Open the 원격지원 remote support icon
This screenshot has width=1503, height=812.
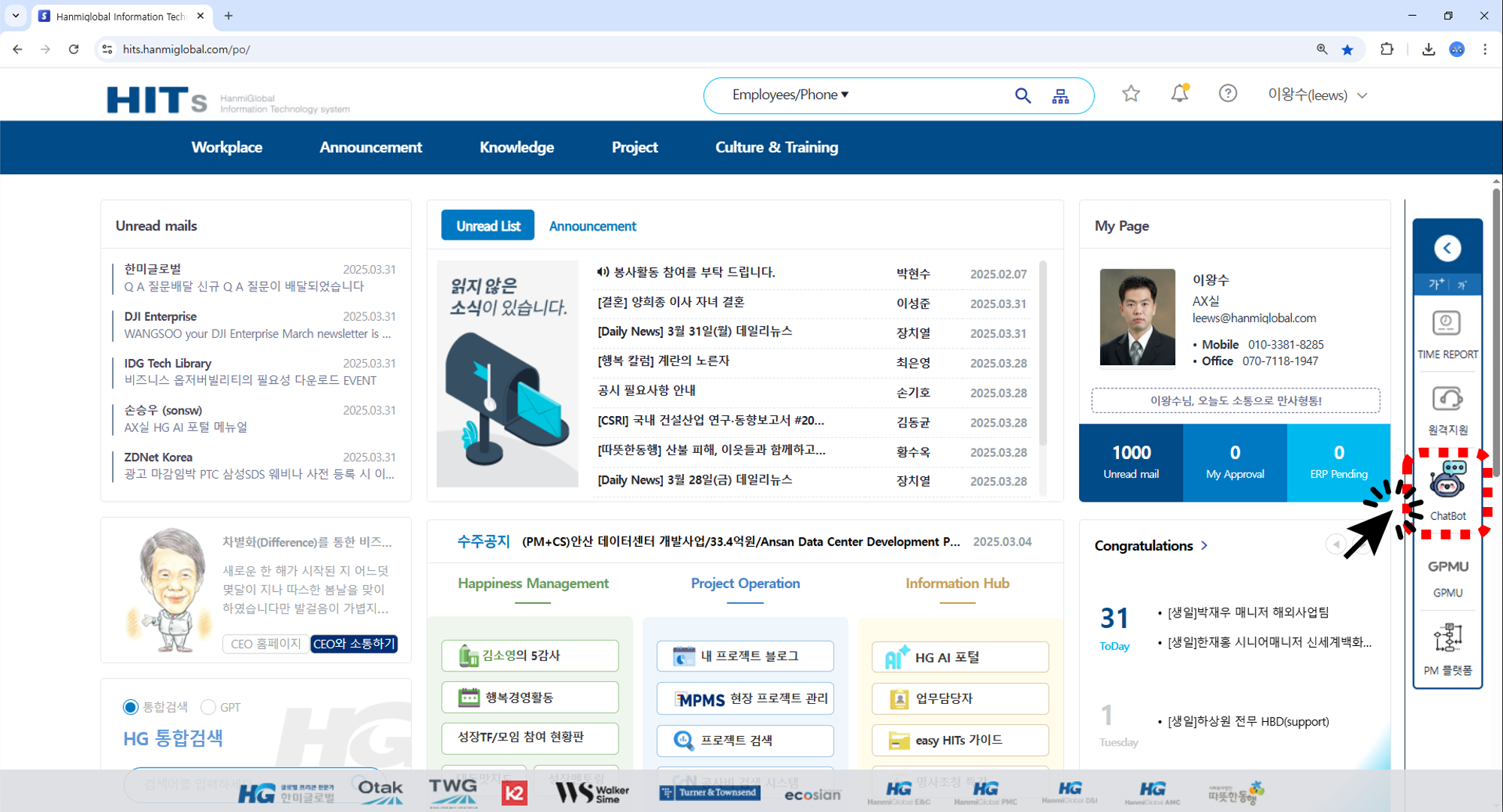tap(1447, 410)
